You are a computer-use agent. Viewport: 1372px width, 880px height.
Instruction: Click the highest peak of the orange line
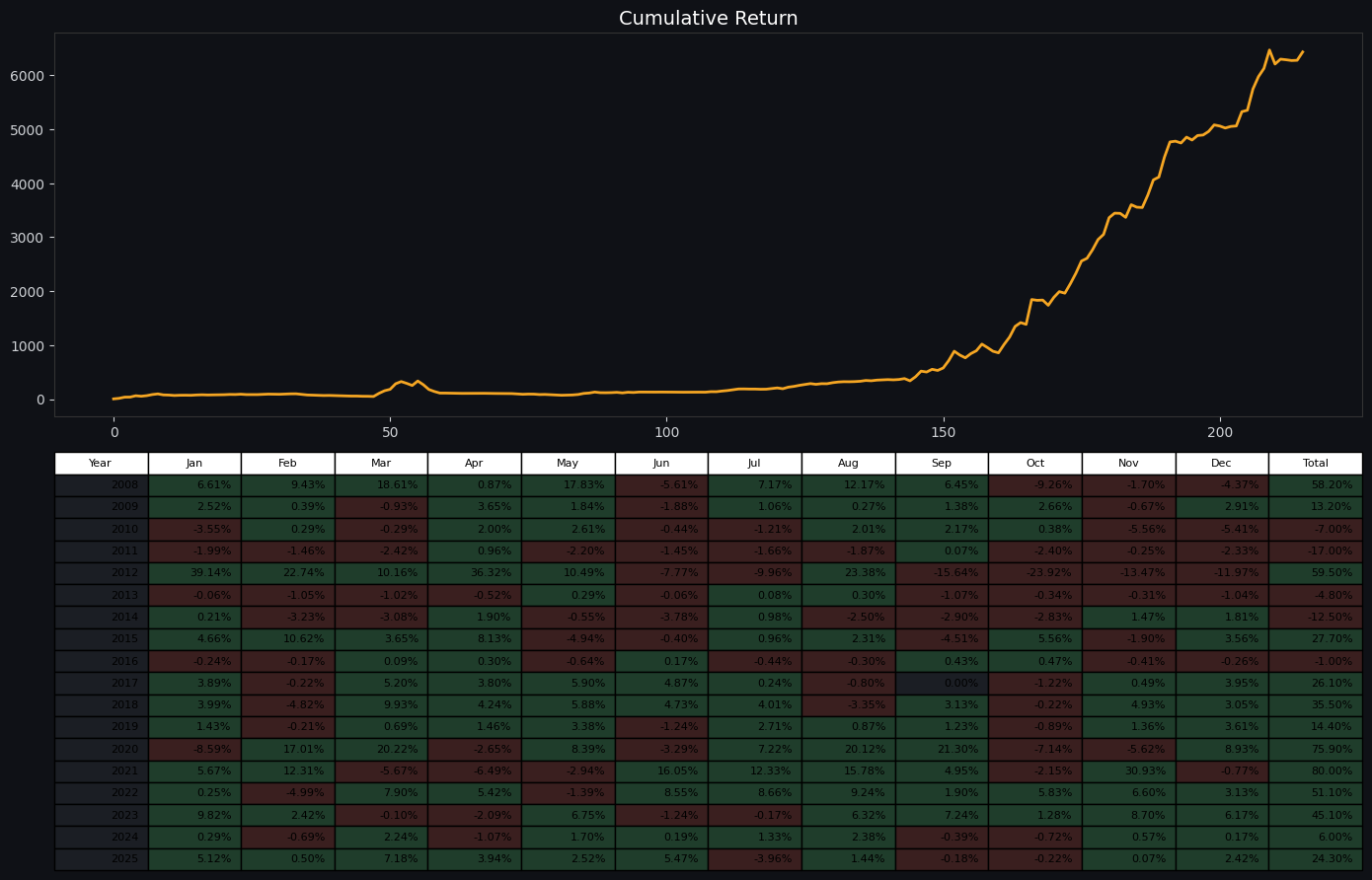pyautogui.click(x=1269, y=50)
